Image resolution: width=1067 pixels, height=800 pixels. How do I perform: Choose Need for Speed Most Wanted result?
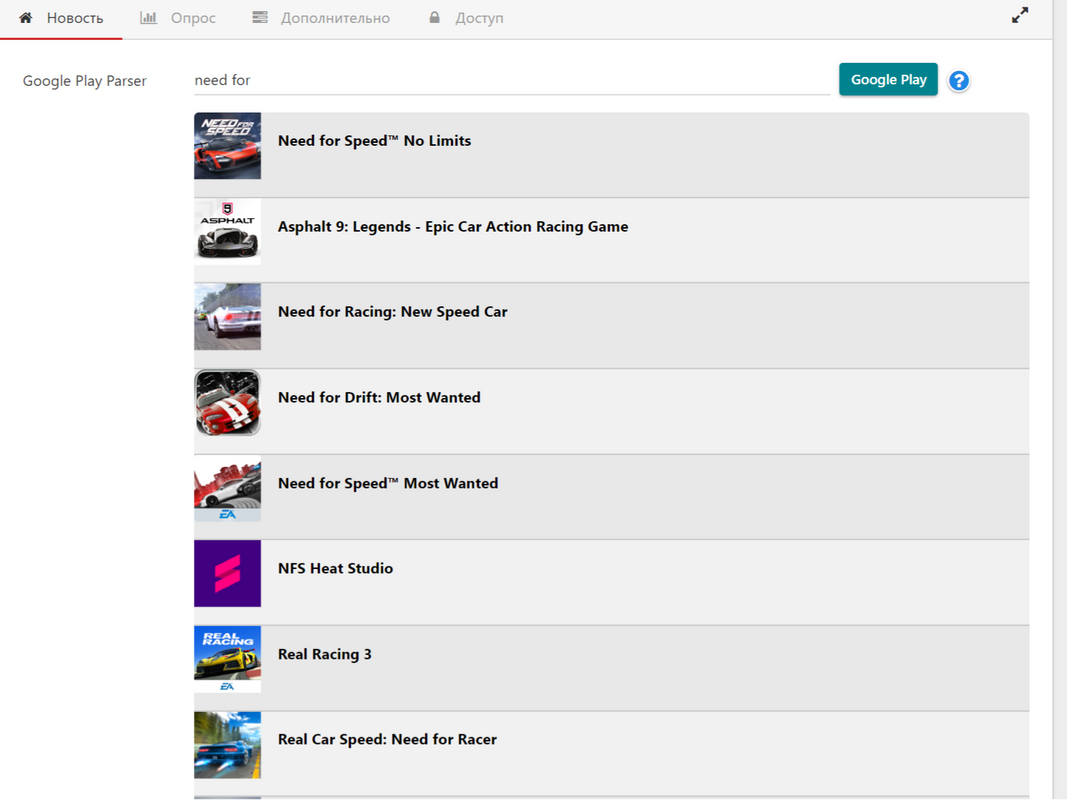coord(611,497)
